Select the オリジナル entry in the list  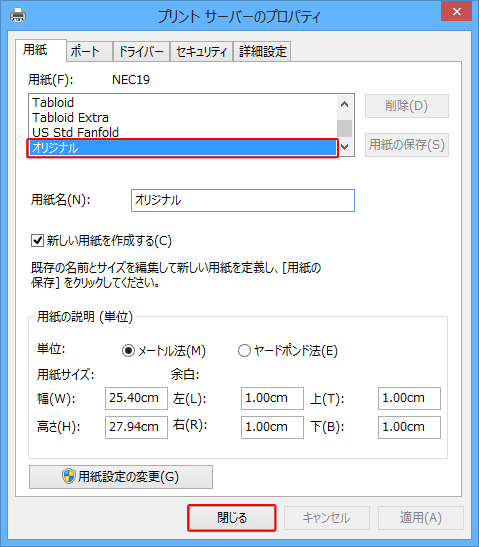pos(182,148)
